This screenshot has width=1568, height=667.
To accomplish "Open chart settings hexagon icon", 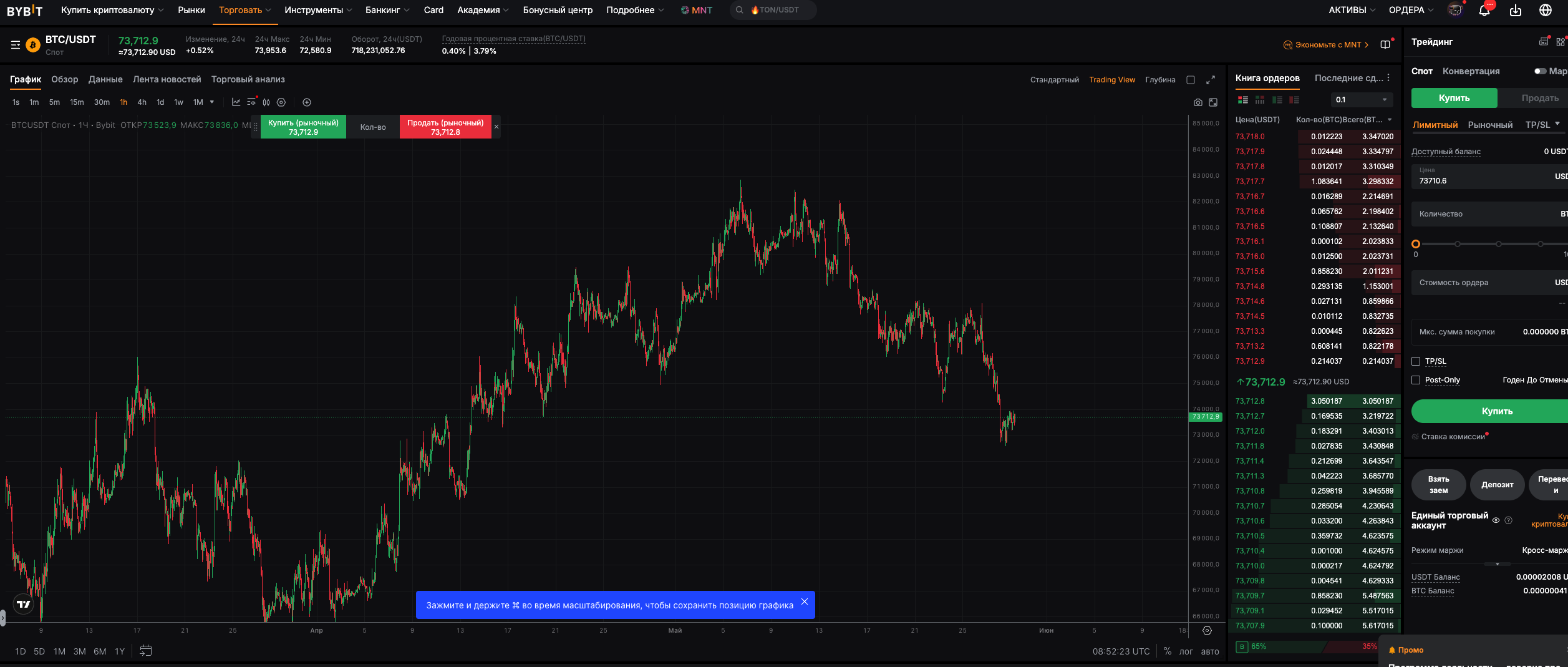I will pyautogui.click(x=281, y=102).
